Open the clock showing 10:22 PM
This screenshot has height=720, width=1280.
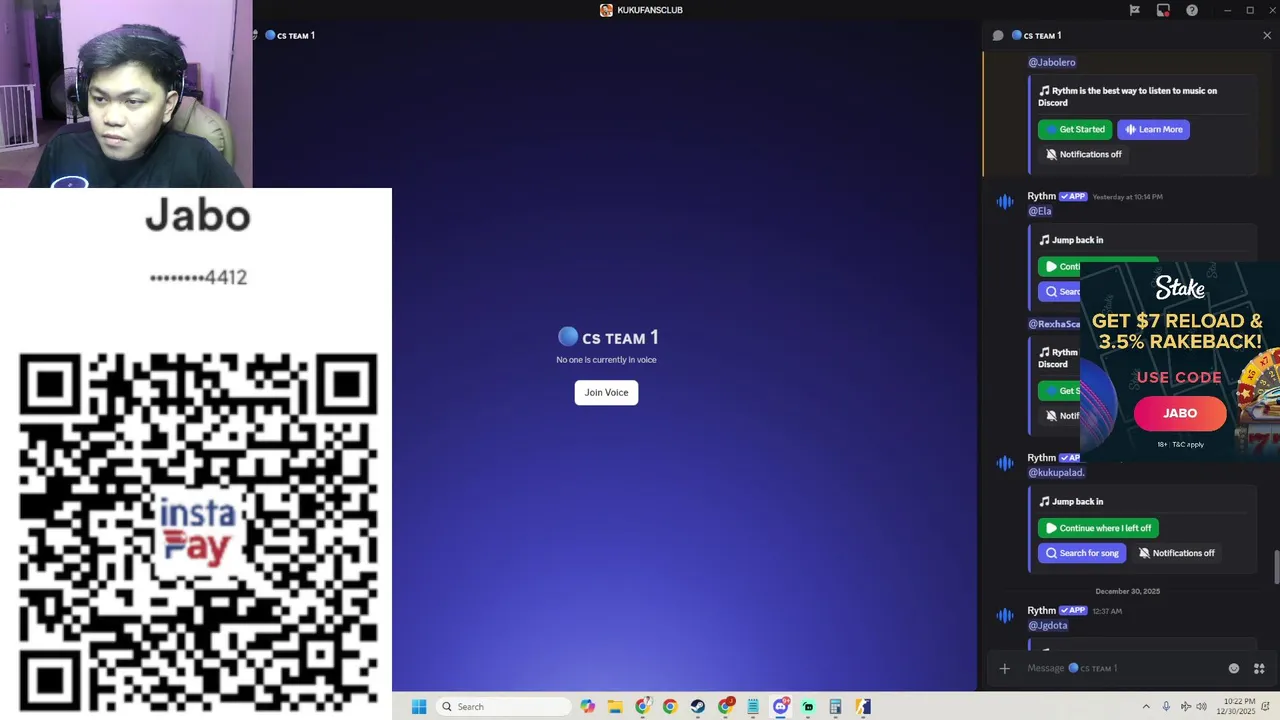1237,707
